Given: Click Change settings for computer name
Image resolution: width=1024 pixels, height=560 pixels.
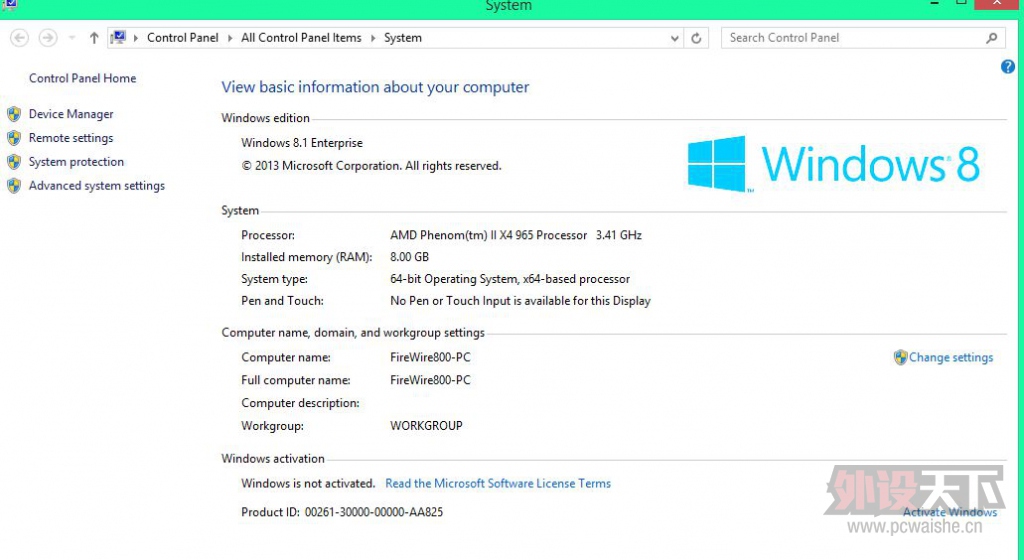Looking at the screenshot, I should (950, 357).
